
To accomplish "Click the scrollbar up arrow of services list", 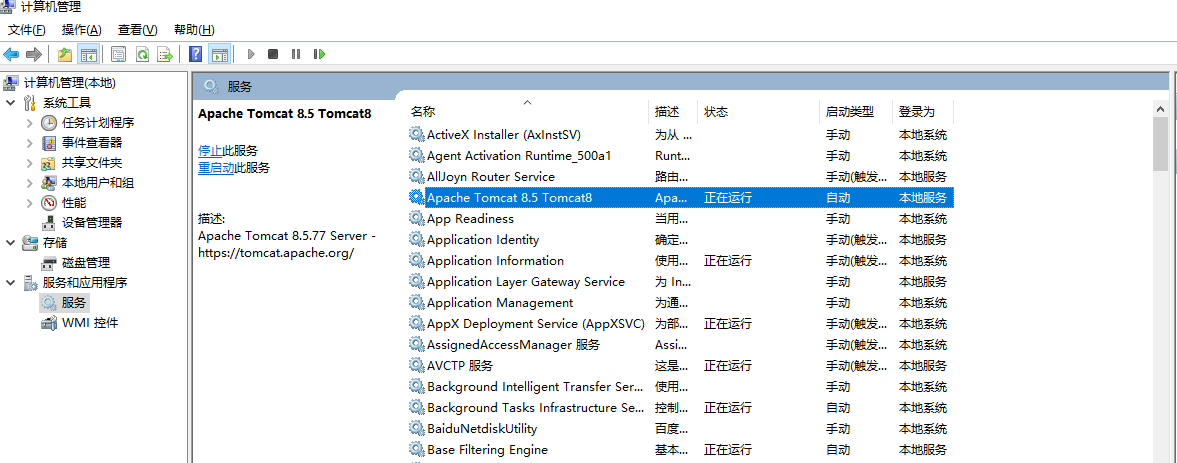I will click(x=1160, y=108).
